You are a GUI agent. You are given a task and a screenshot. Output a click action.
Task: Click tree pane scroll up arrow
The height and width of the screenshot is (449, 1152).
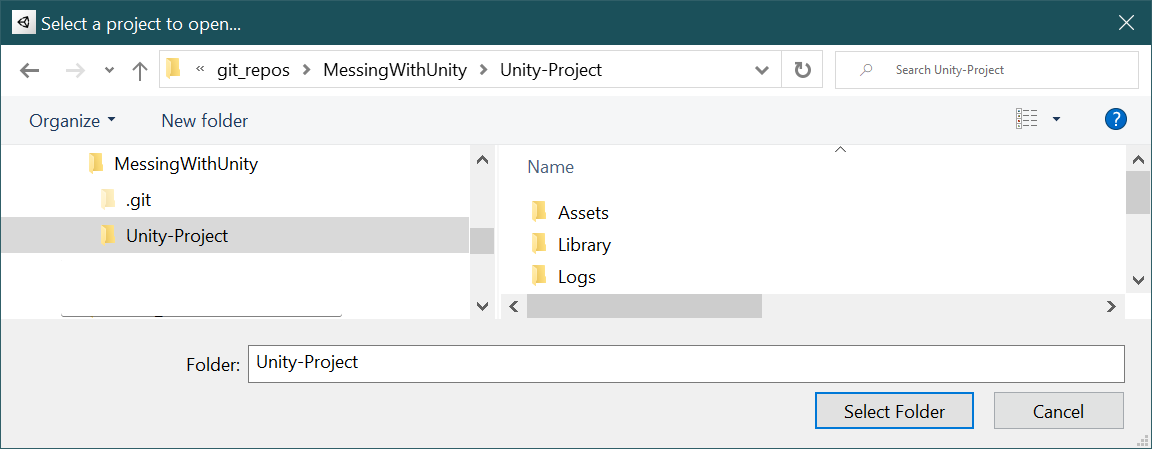(x=482, y=159)
